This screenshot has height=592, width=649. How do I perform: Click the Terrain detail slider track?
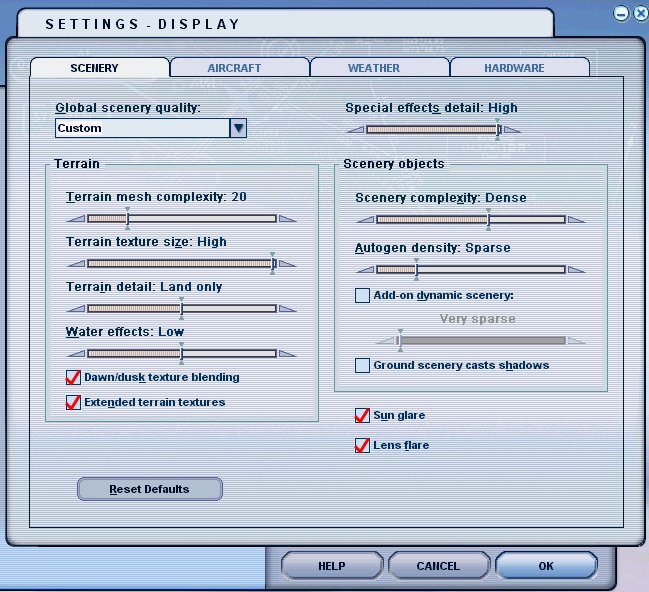click(x=182, y=309)
